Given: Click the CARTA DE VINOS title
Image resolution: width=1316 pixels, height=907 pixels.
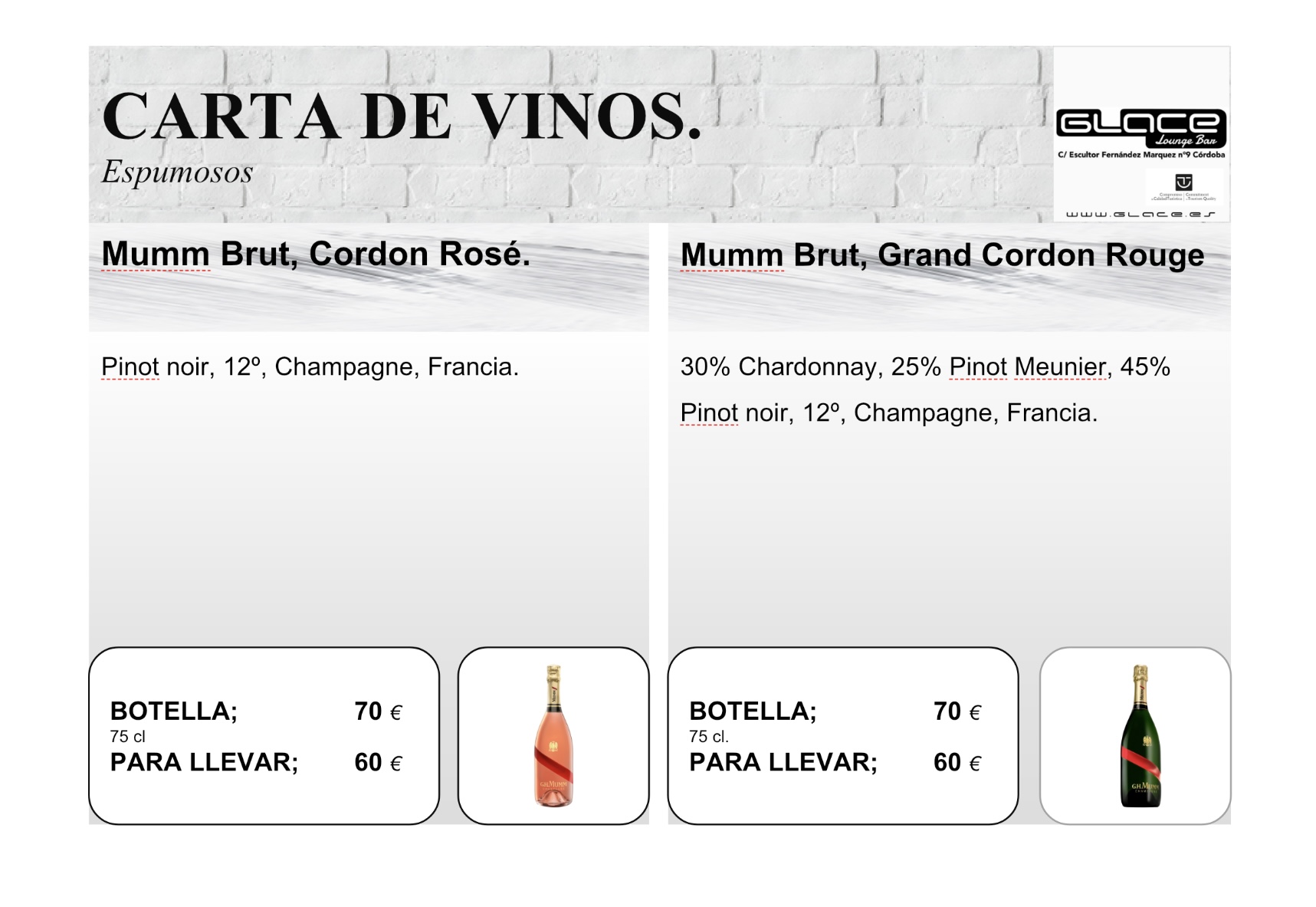Looking at the screenshot, I should [402, 117].
